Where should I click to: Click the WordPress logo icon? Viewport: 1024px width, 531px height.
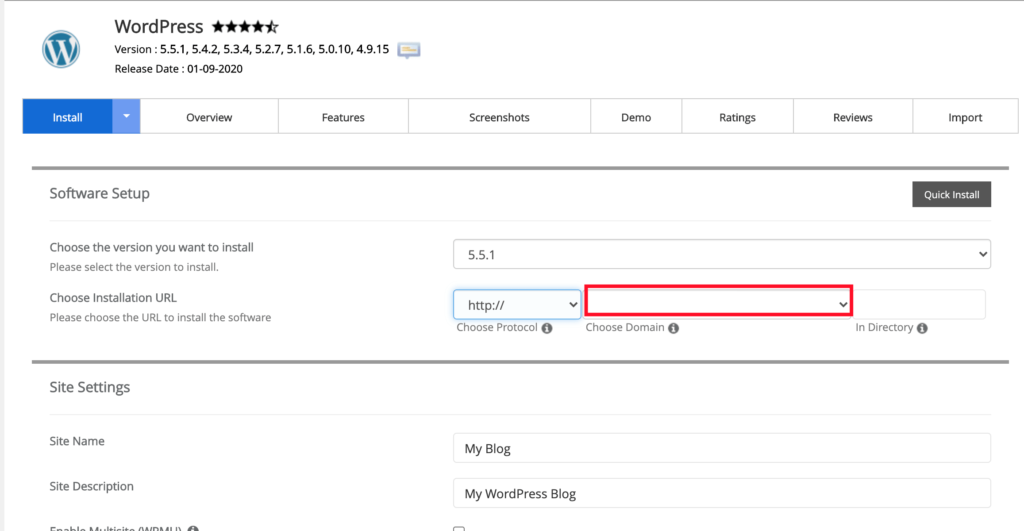61,49
